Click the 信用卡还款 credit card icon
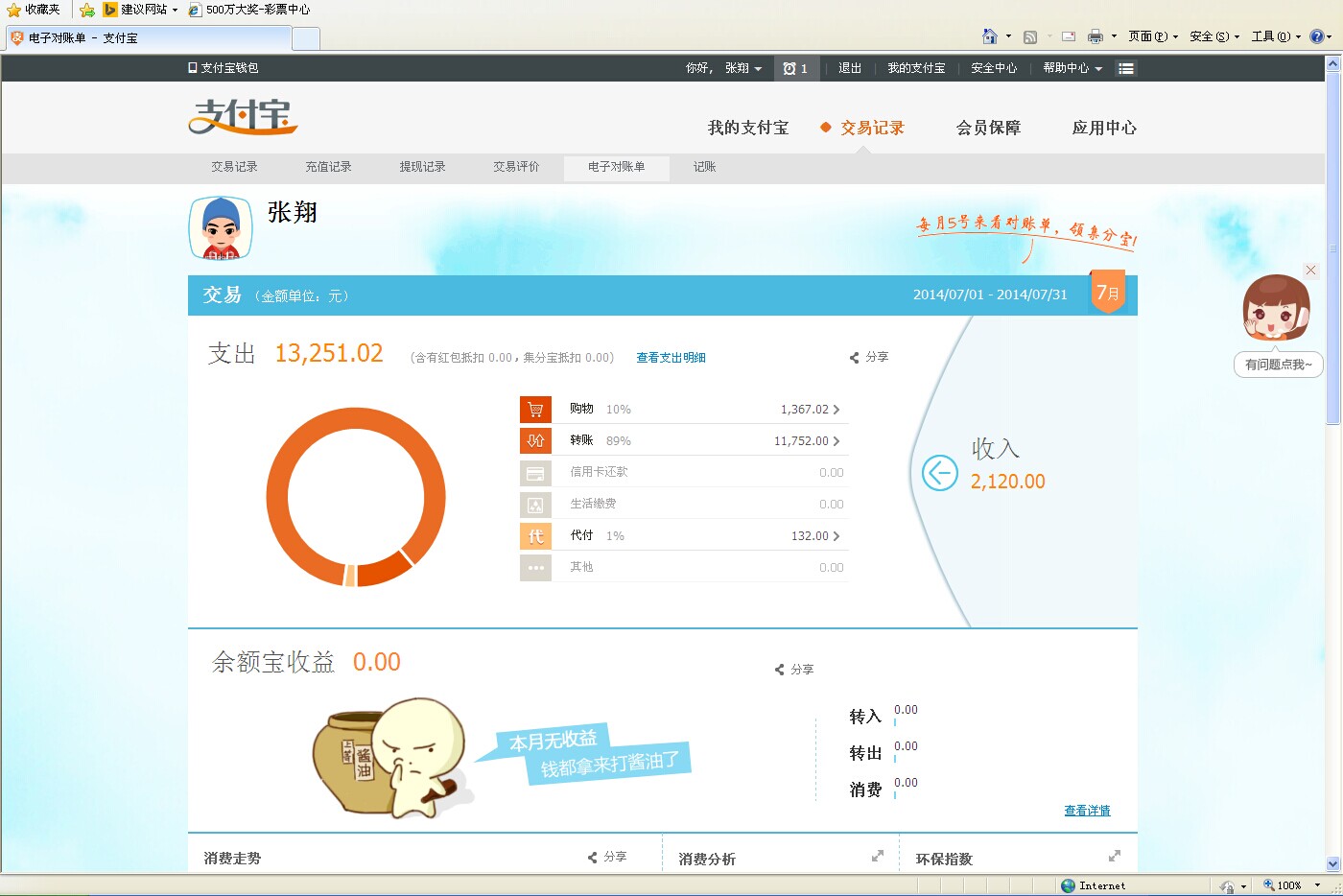This screenshot has height=896, width=1343. tap(535, 473)
